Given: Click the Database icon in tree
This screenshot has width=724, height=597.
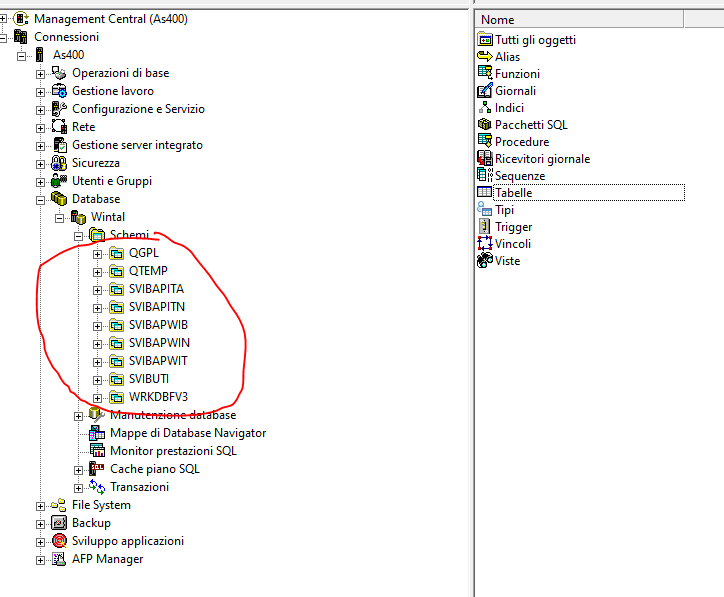Looking at the screenshot, I should [59, 199].
